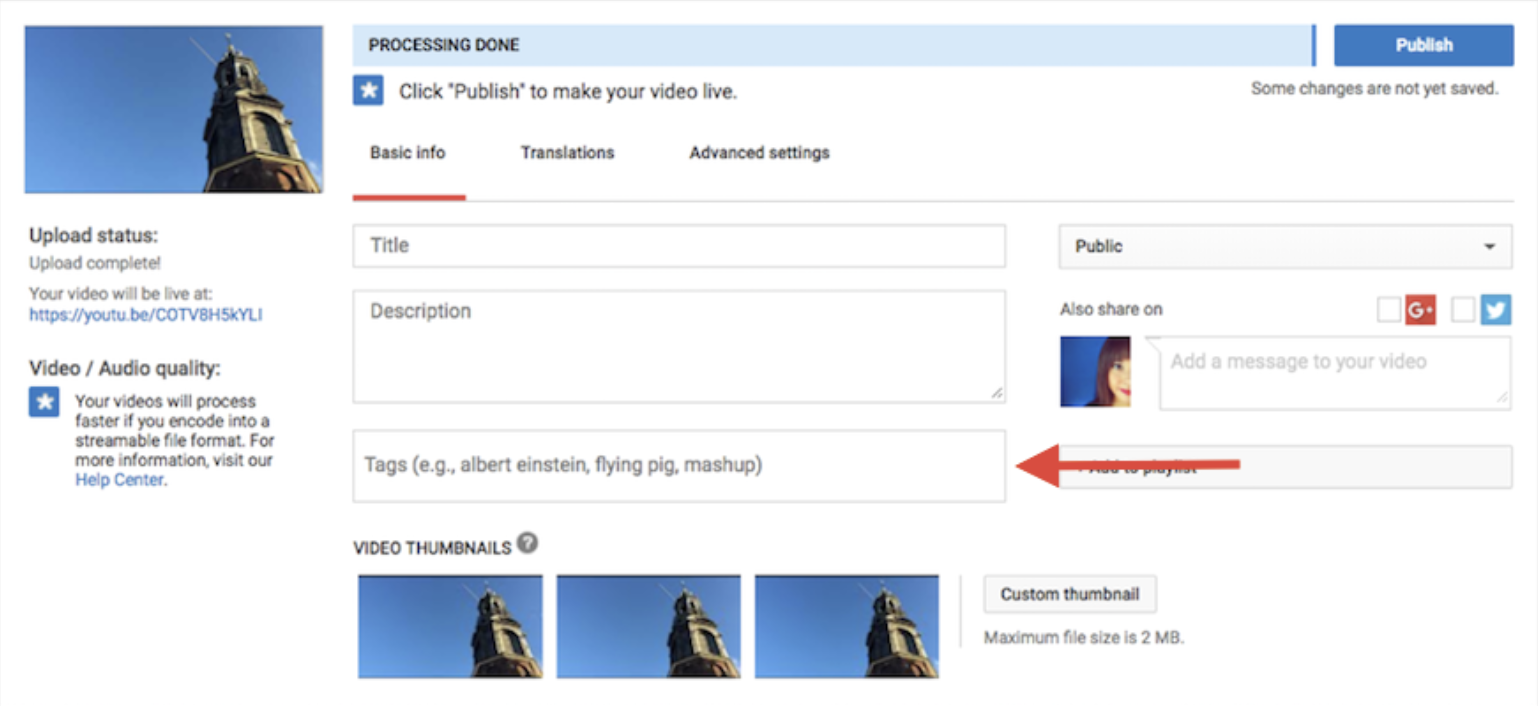This screenshot has width=1538, height=706.
Task: Click the large video preview thumbnail
Action: coord(174,109)
